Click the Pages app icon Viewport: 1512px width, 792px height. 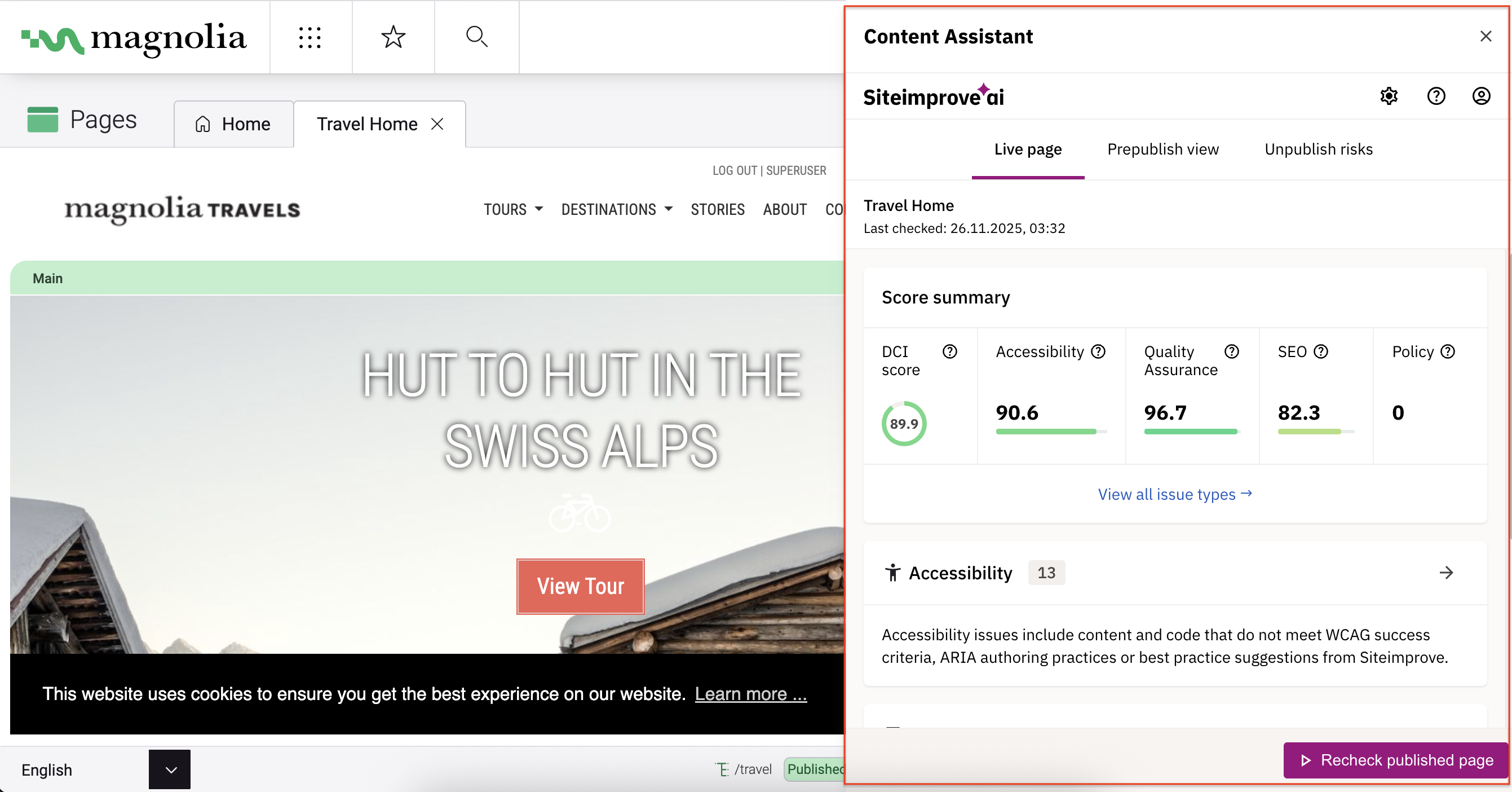(x=43, y=119)
